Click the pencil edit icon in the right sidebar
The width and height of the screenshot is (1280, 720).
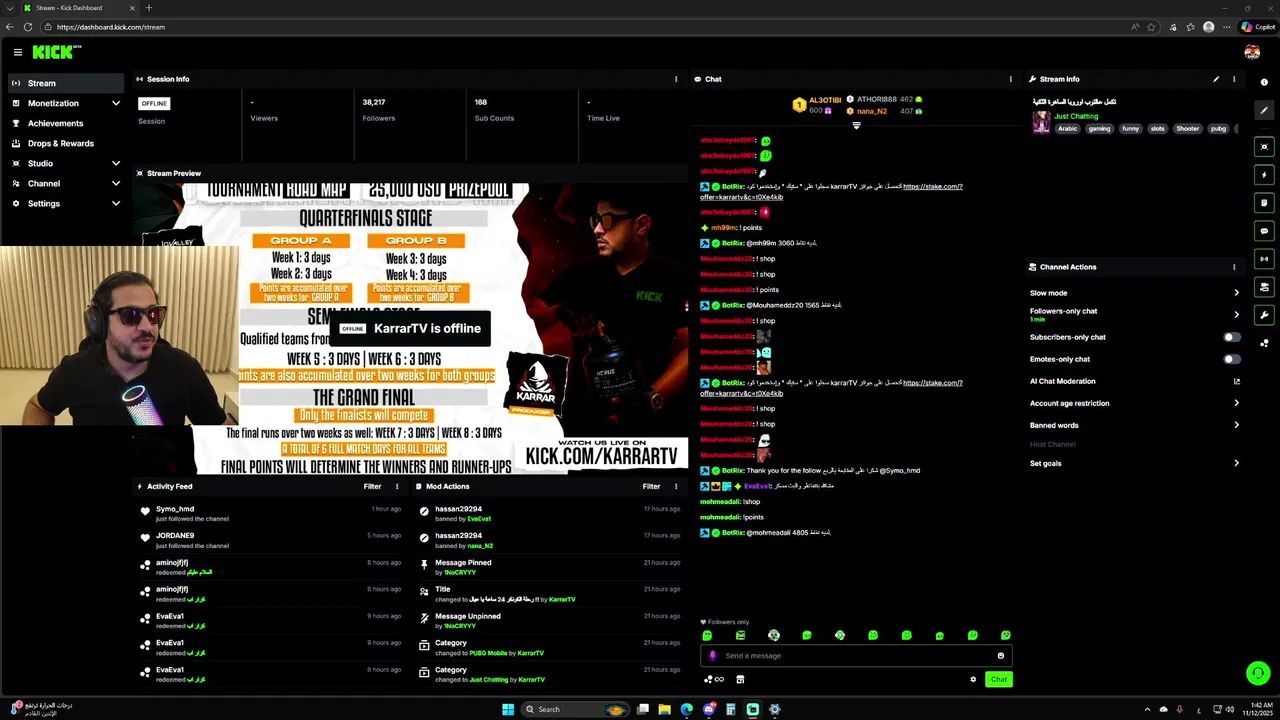click(1264, 111)
